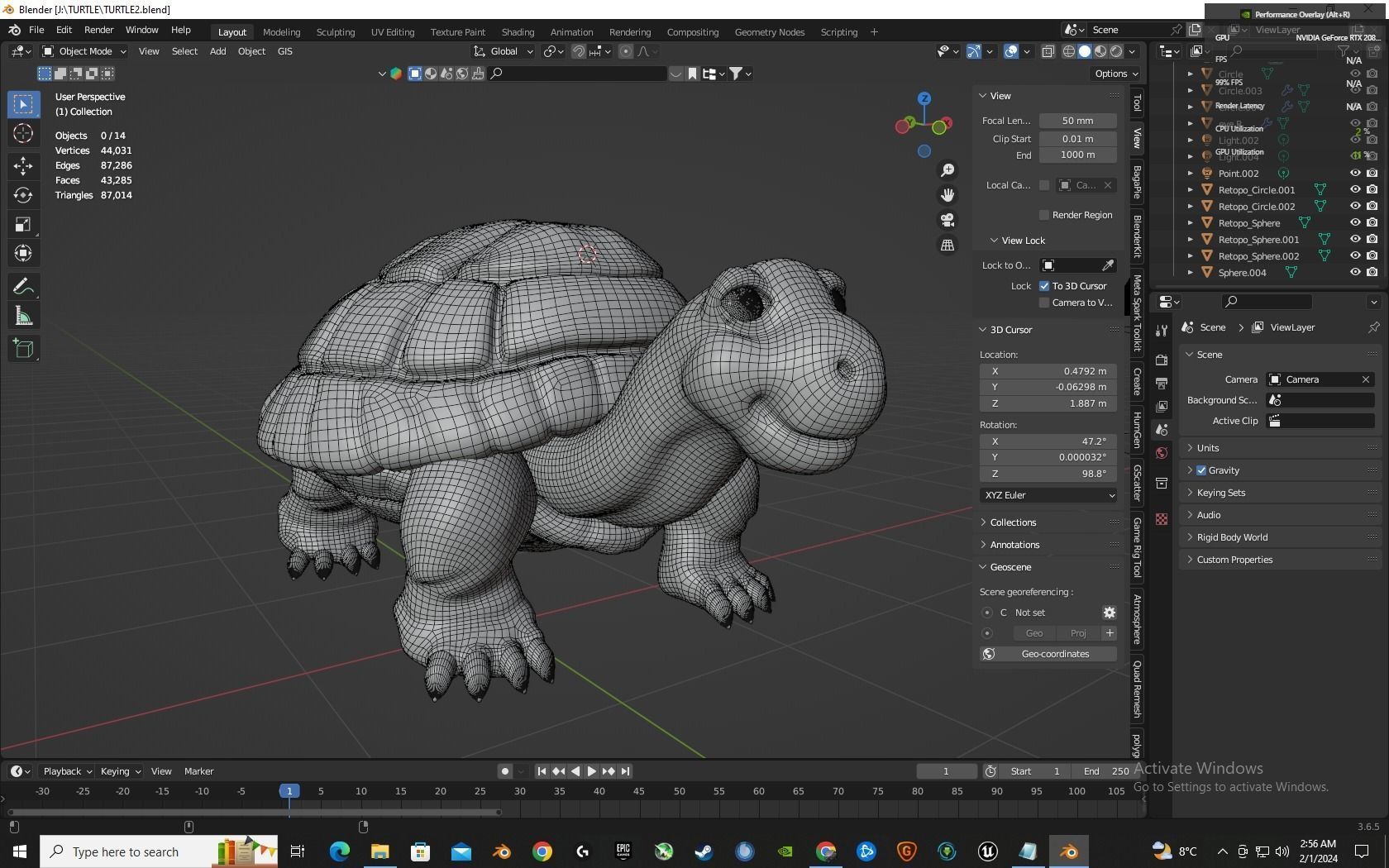Click the Clip Start 0.01 m field
Image resolution: width=1389 pixels, height=868 pixels.
click(x=1078, y=139)
